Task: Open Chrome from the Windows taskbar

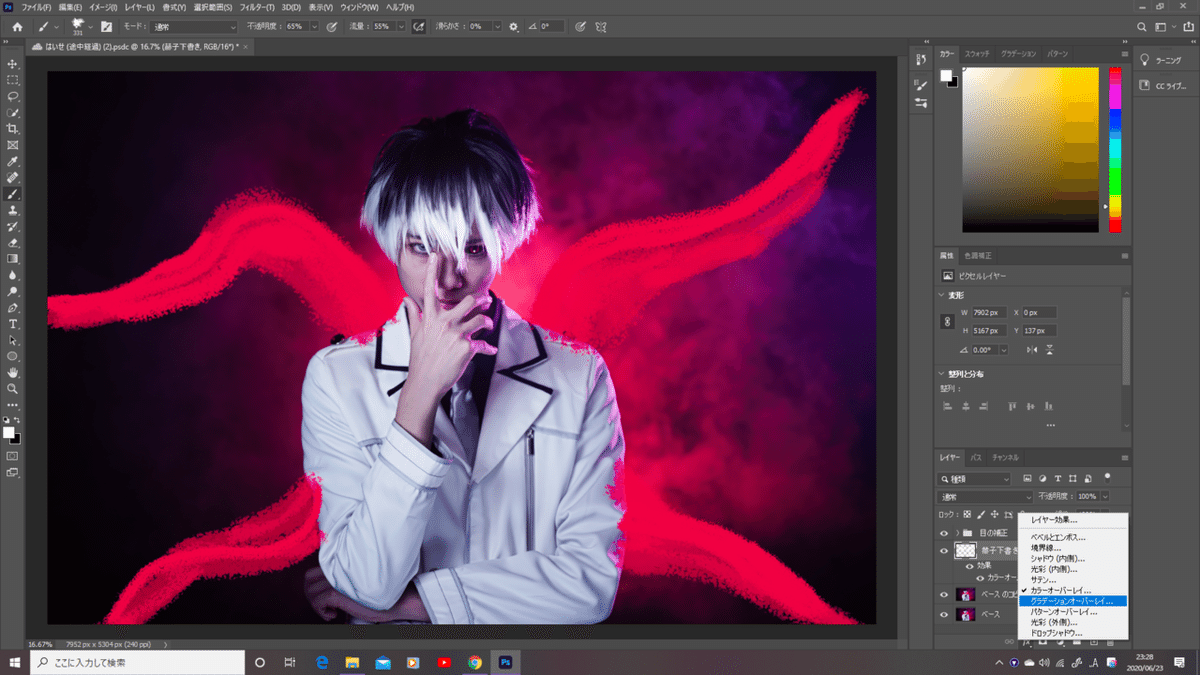Action: (474, 662)
